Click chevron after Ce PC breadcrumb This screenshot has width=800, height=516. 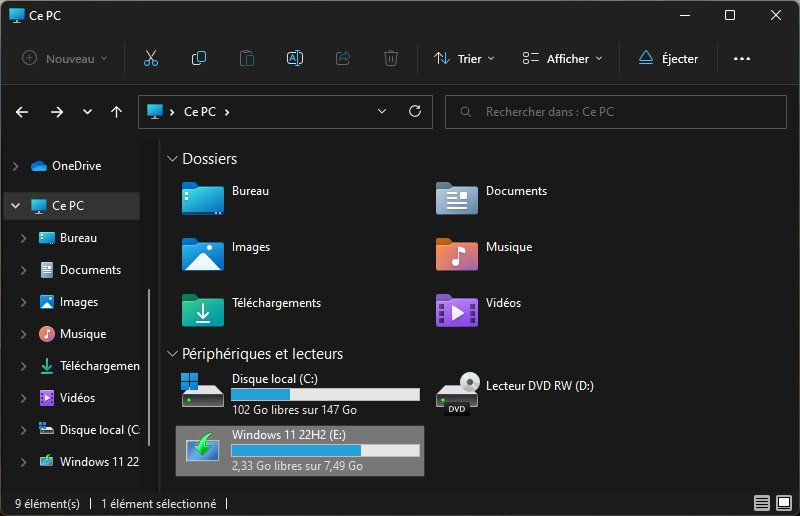(x=227, y=112)
